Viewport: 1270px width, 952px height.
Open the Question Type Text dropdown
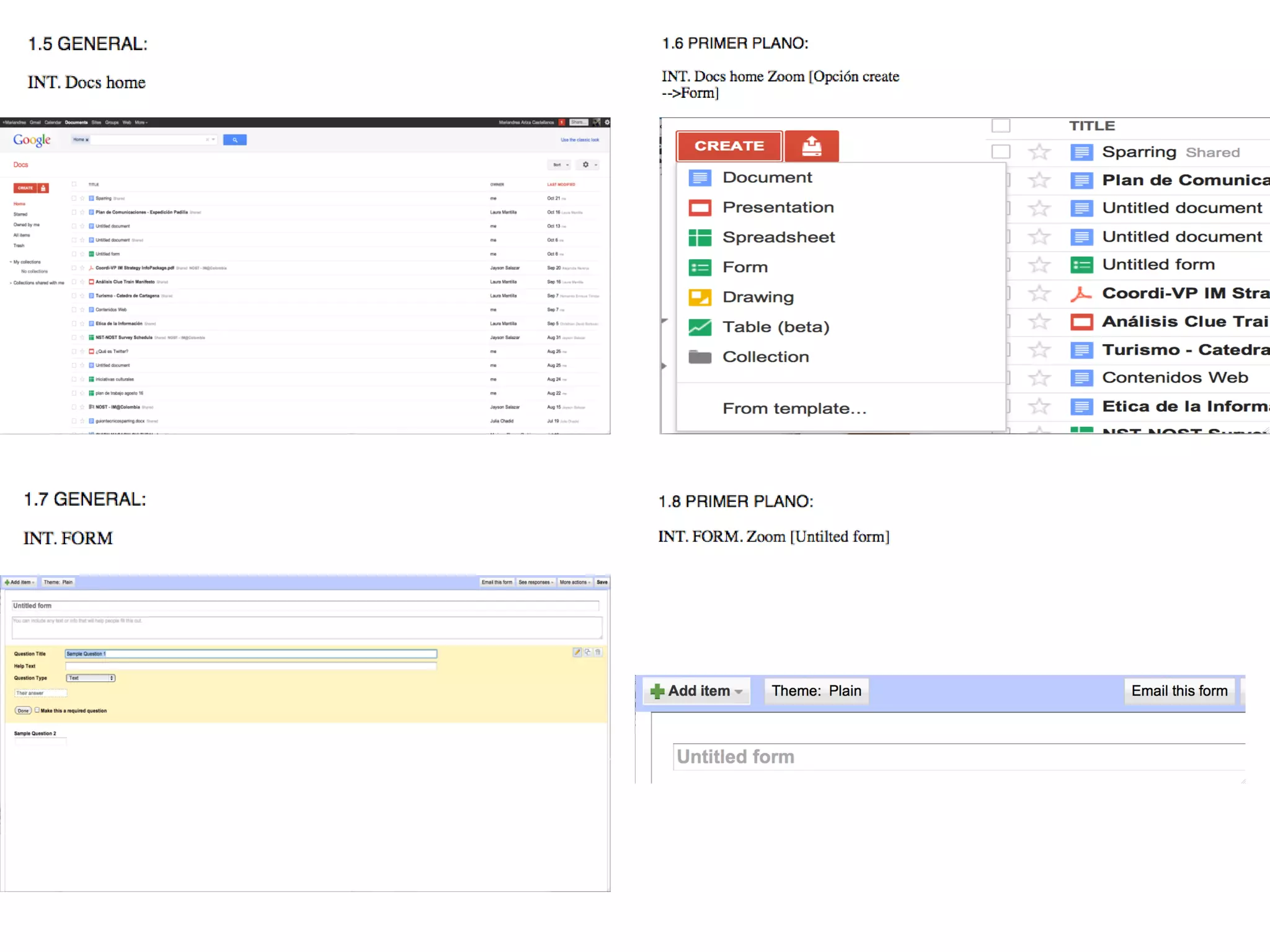[x=91, y=678]
